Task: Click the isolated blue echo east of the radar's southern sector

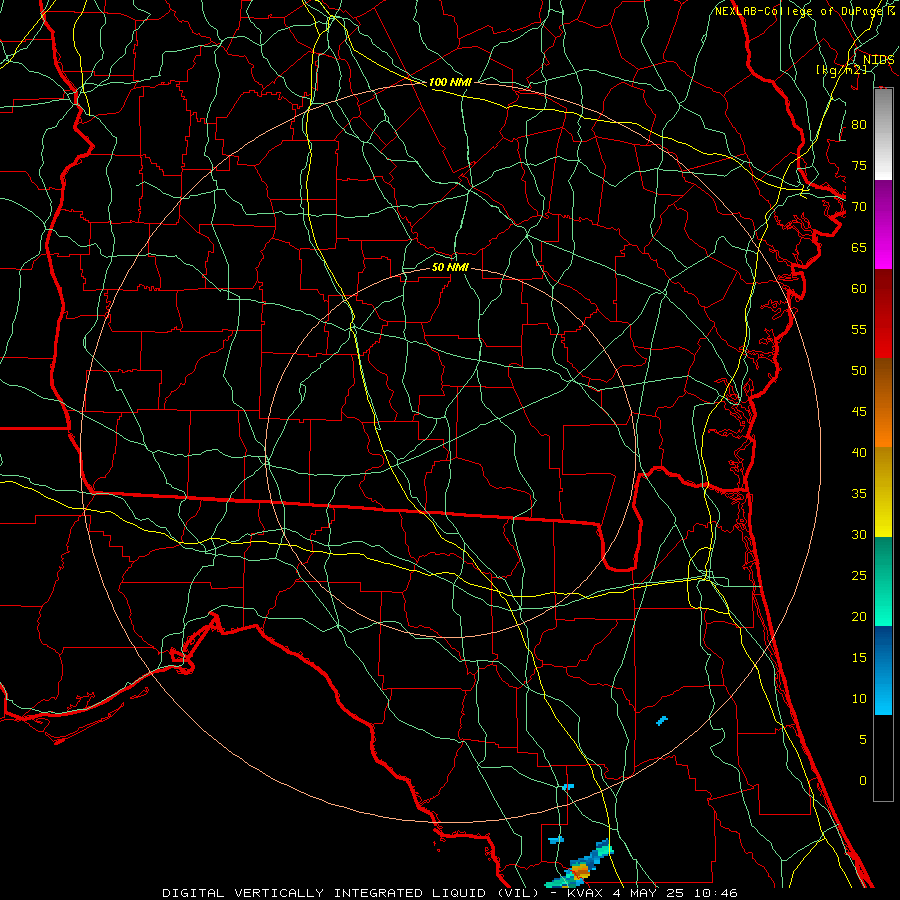Action: [662, 720]
